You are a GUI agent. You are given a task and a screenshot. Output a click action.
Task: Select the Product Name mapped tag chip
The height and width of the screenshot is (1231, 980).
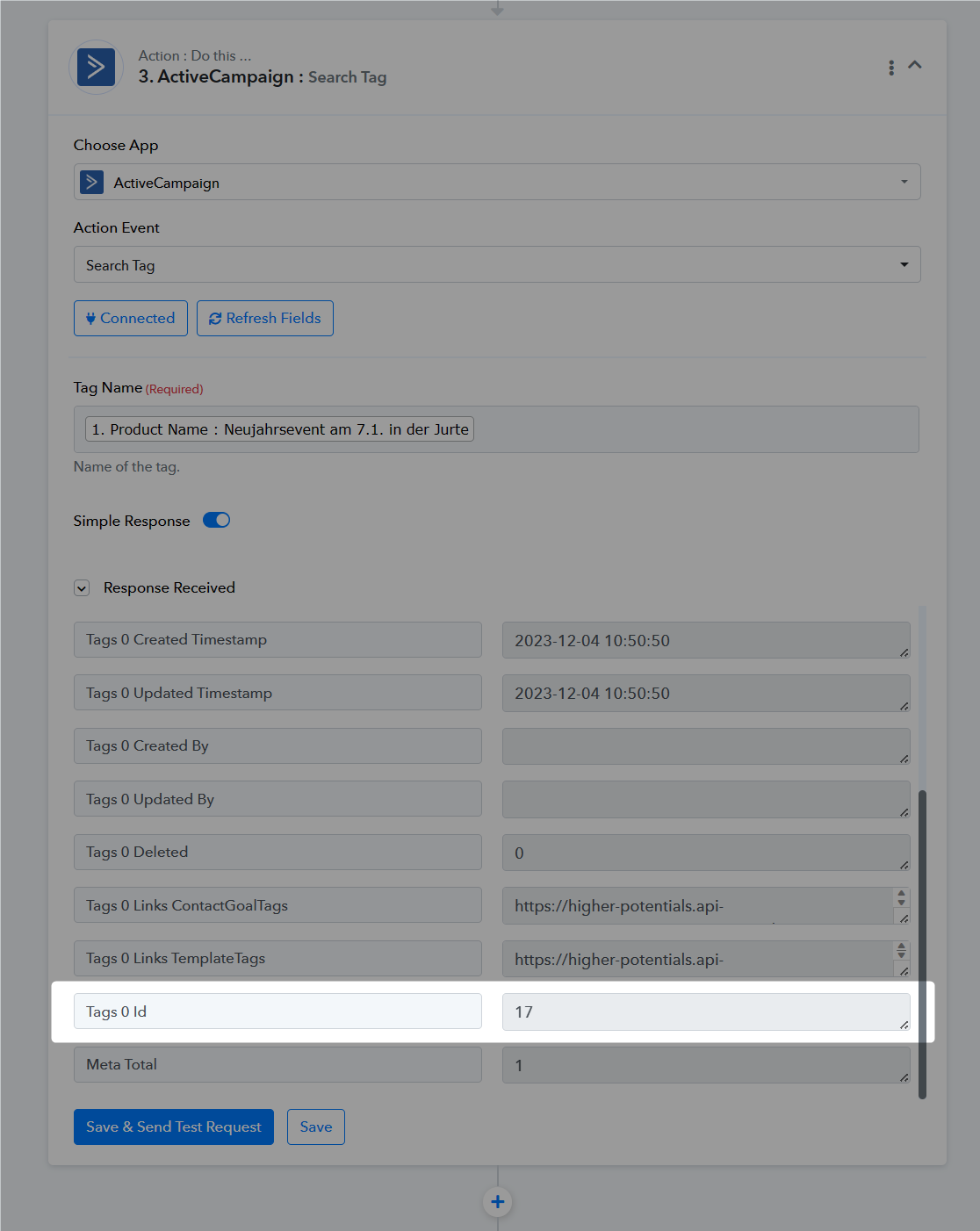click(280, 429)
